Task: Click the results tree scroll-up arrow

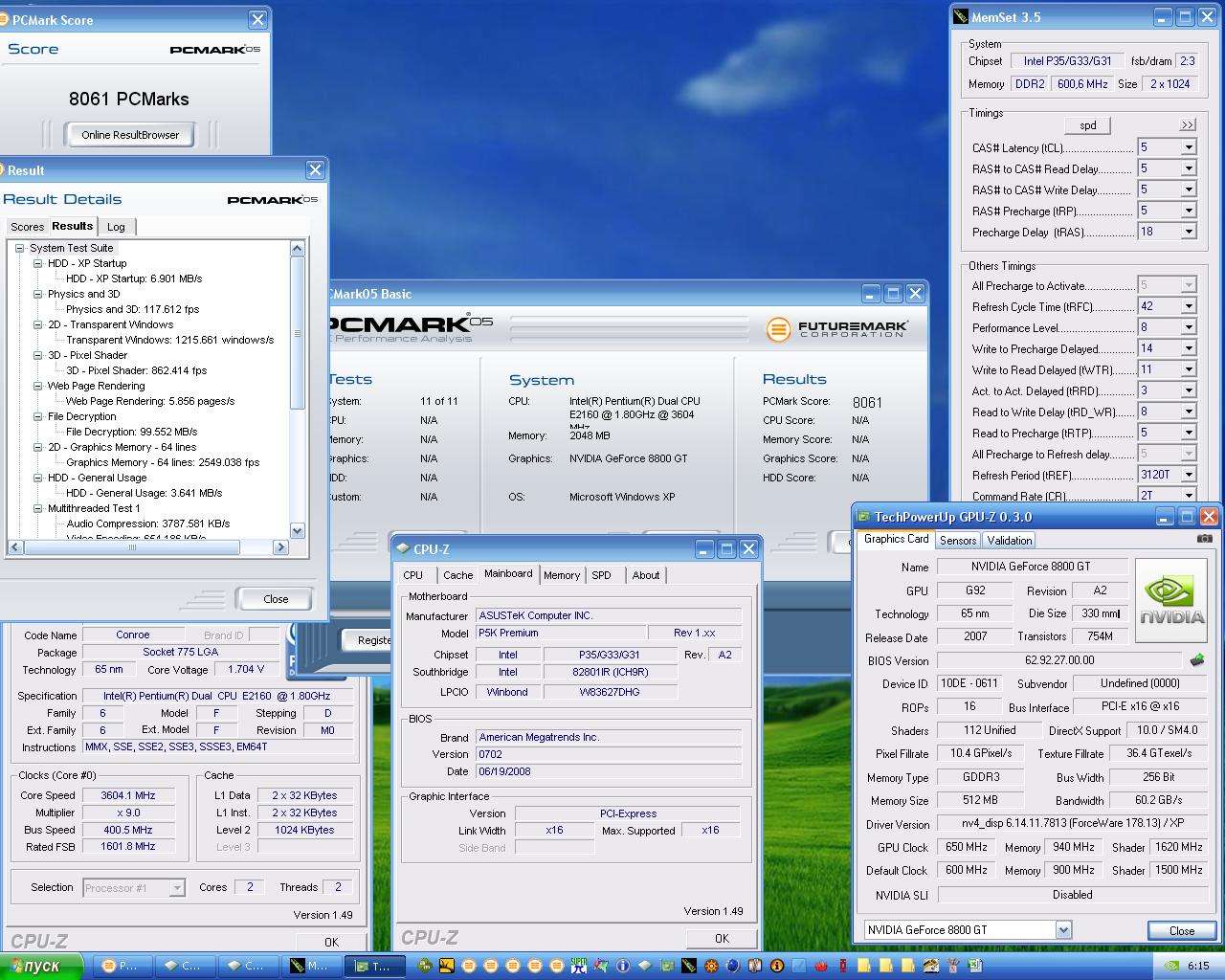Action: coord(297,249)
